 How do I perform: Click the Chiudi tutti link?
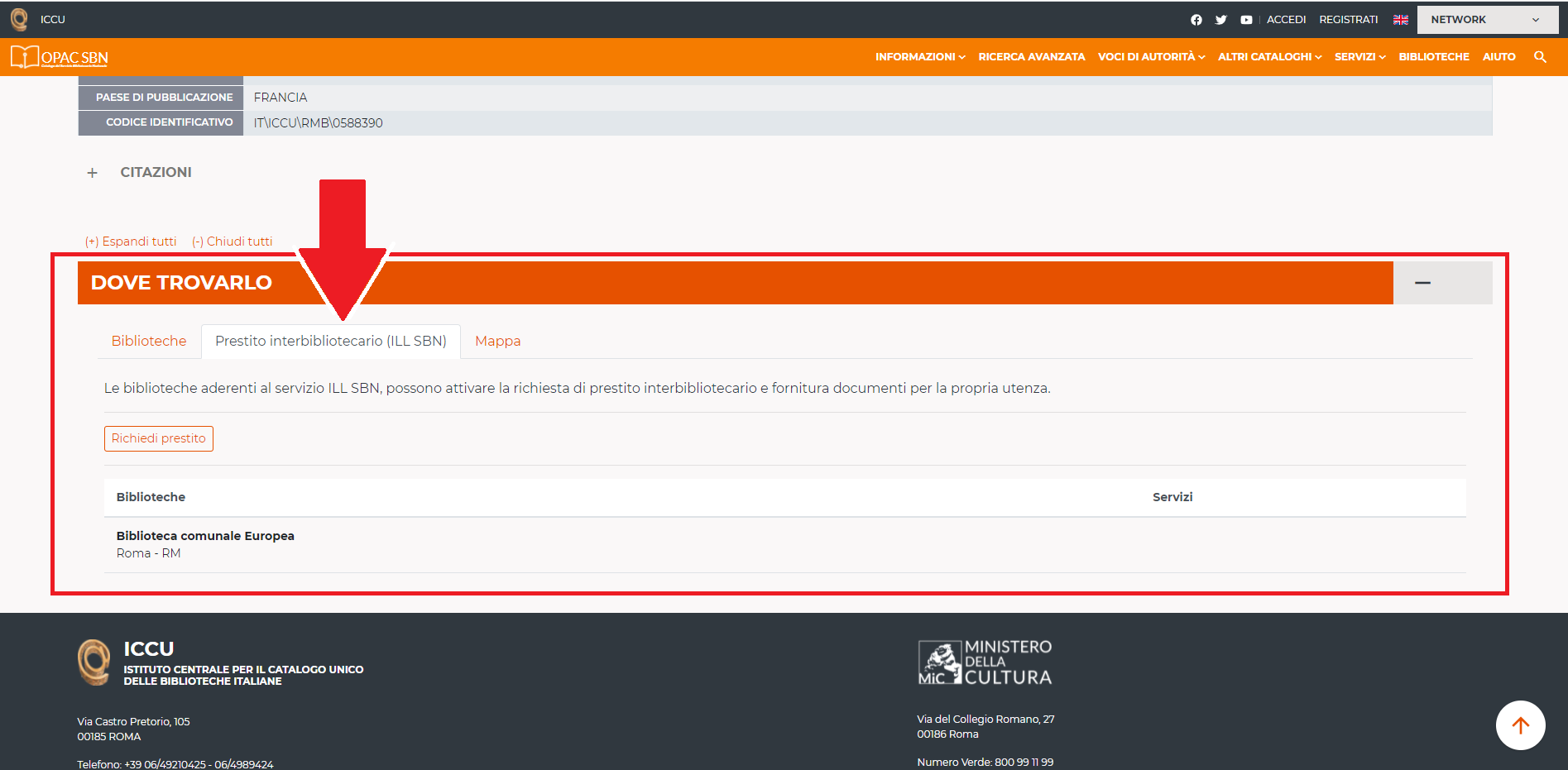[x=232, y=242]
